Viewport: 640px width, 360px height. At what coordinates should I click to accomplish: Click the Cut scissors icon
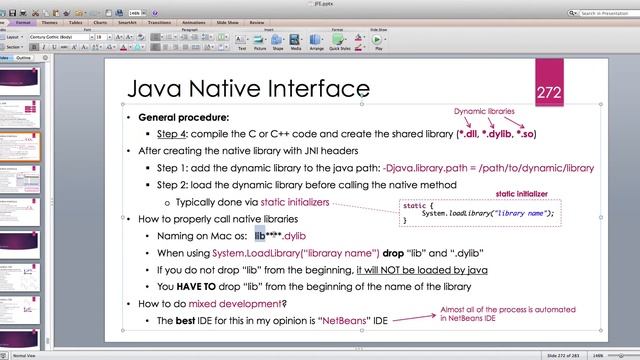[x=36, y=13]
